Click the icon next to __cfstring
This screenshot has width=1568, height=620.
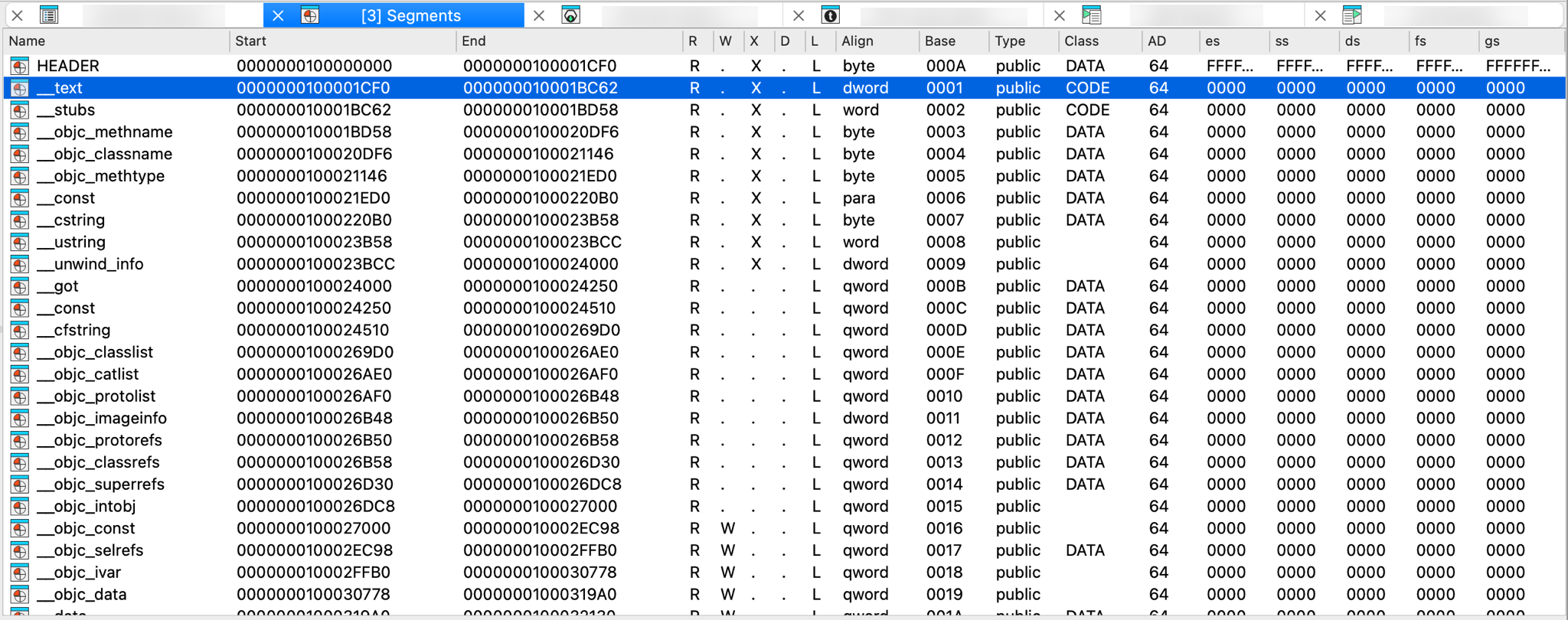(20, 331)
